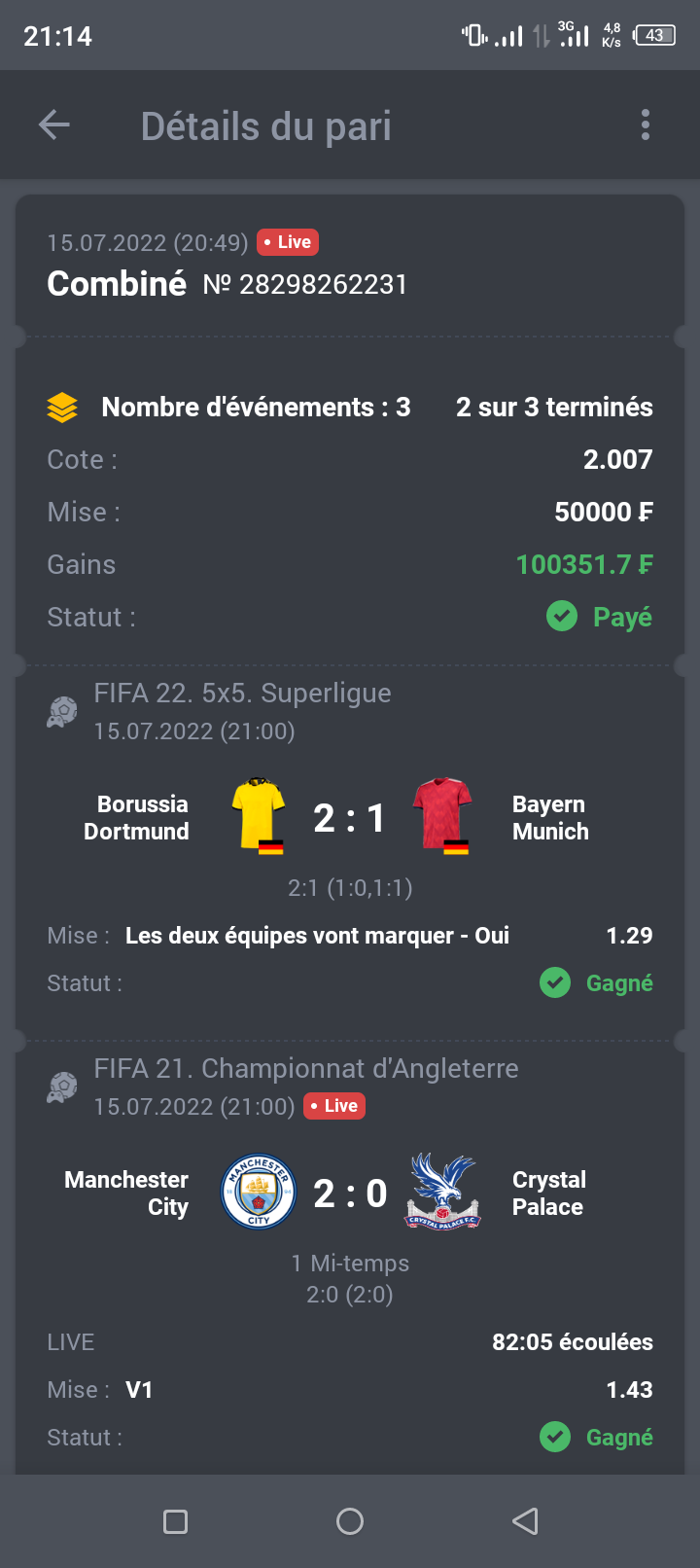Tap the Gagné checkmark for Manchester City bet
Image resolution: width=700 pixels, height=1568 pixels.
[x=555, y=1437]
